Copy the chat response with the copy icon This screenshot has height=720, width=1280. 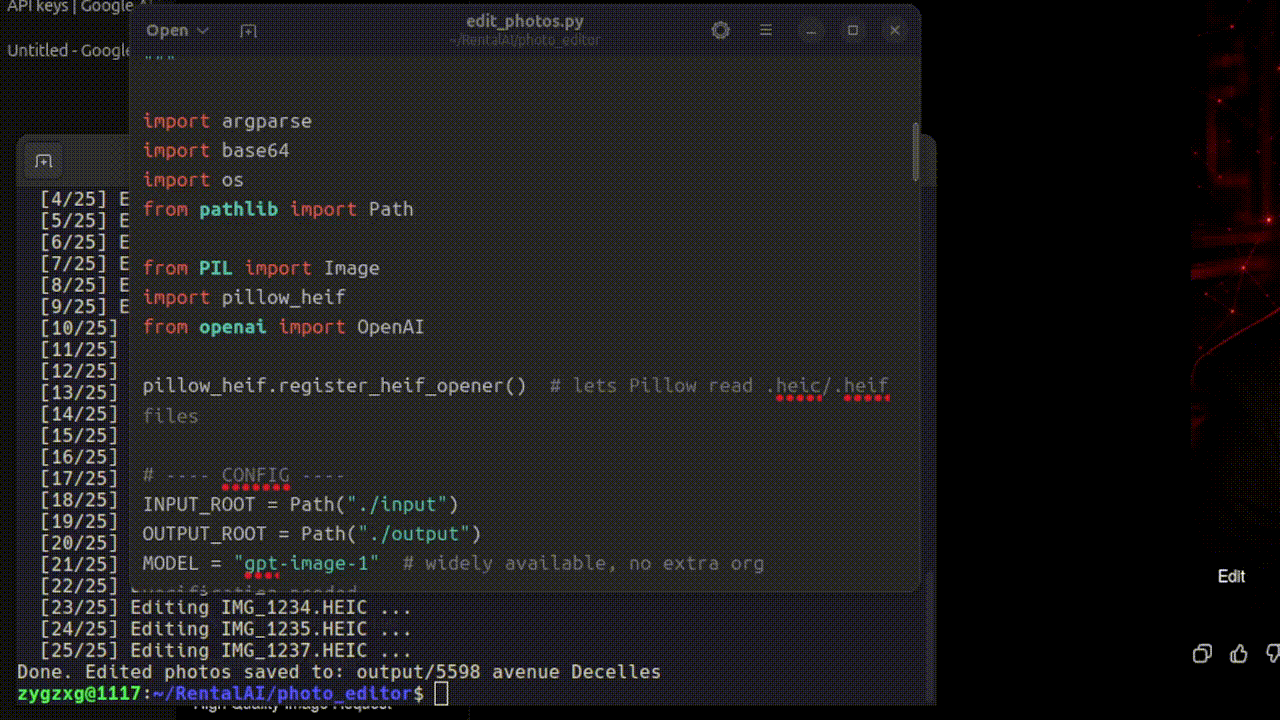(x=1202, y=654)
